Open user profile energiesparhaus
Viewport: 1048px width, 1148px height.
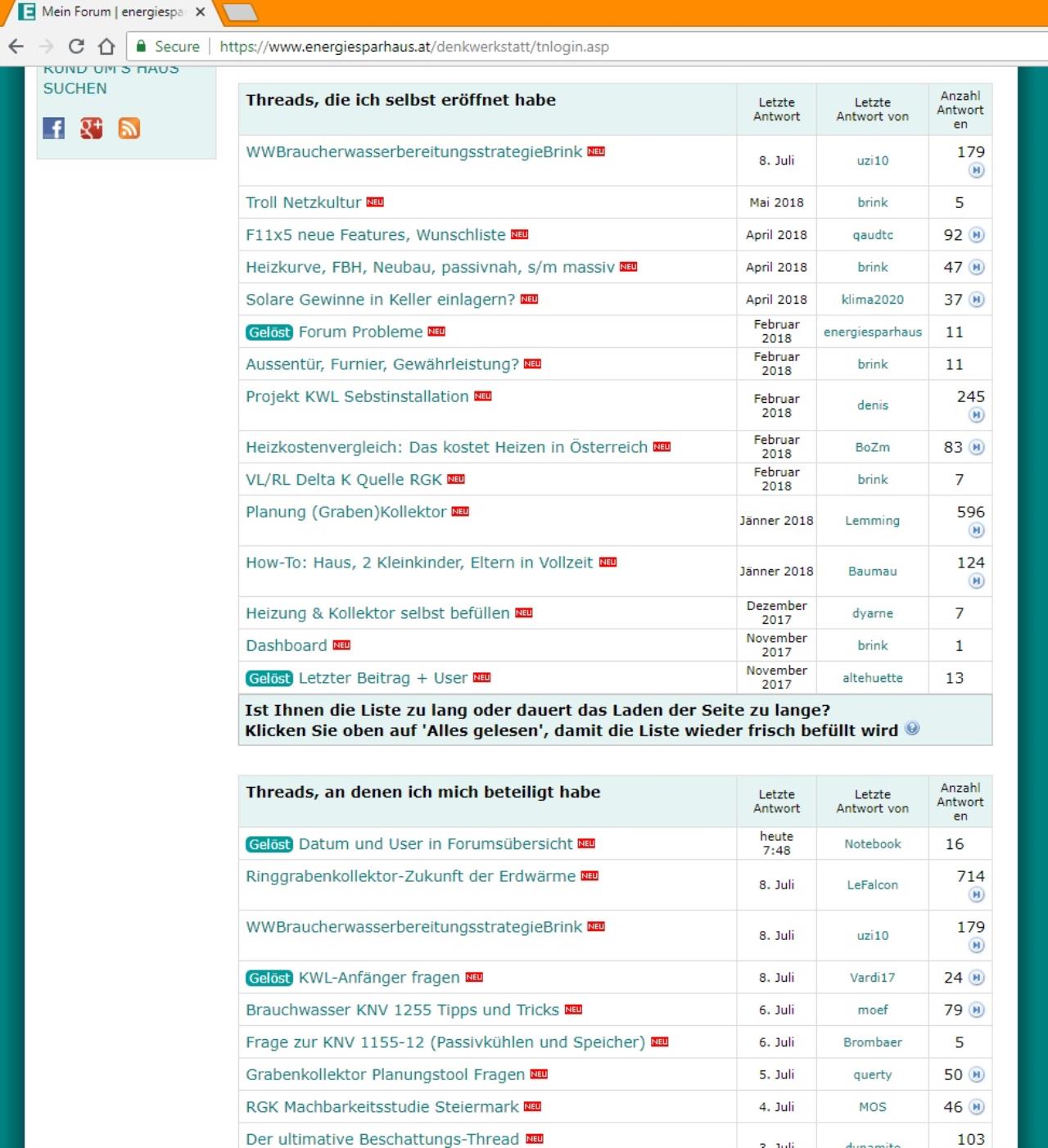coord(873,332)
